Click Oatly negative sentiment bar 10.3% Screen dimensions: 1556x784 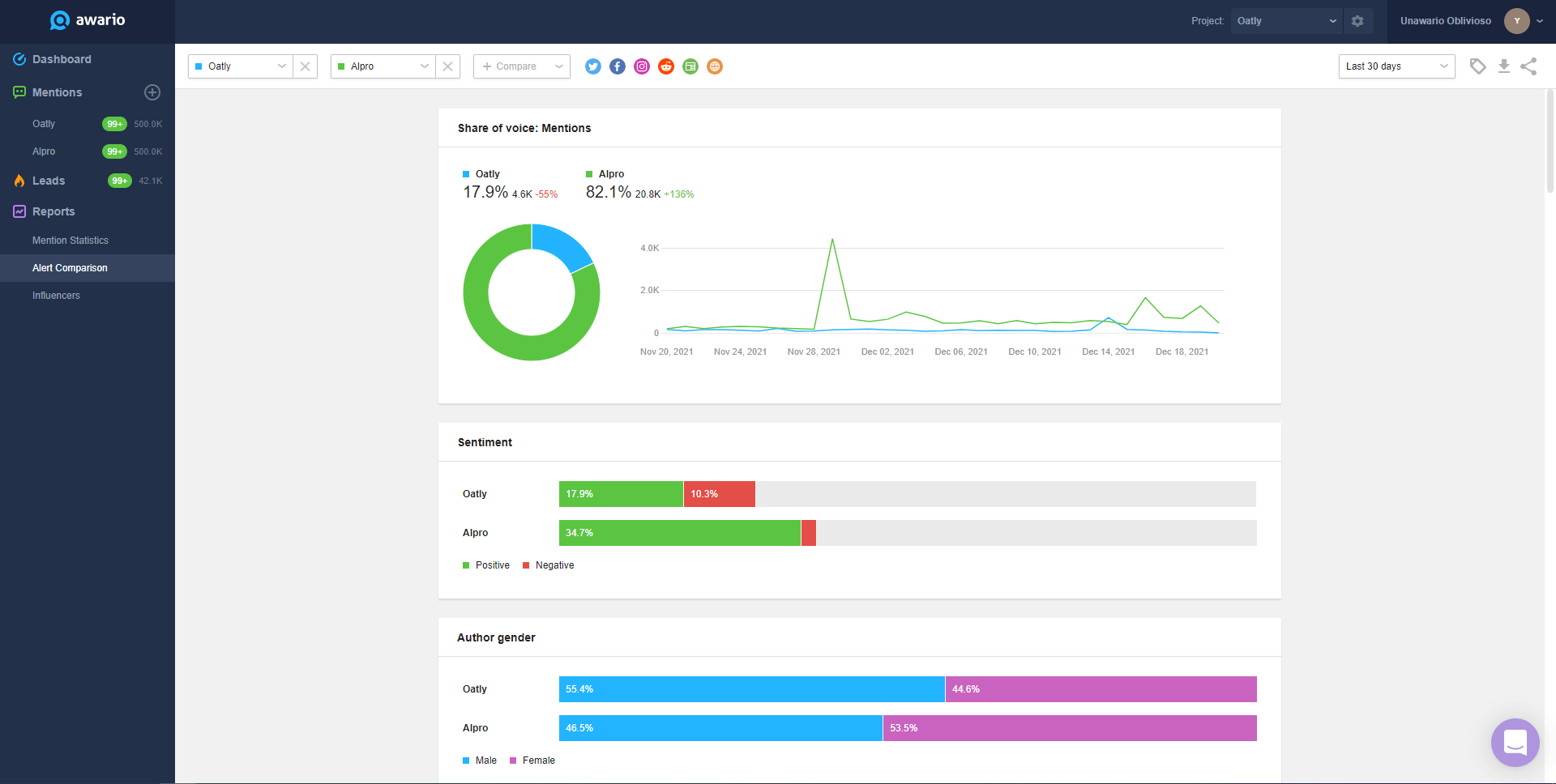tap(720, 494)
